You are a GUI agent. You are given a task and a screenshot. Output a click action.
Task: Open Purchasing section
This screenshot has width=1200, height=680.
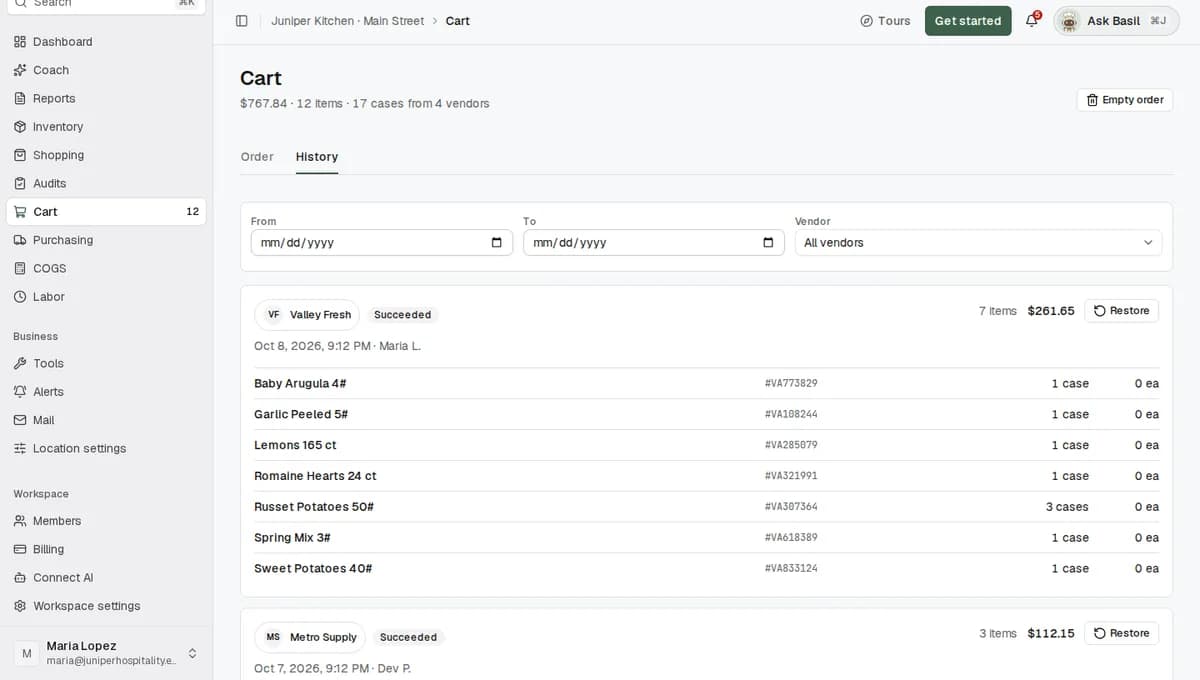[x=106, y=240]
